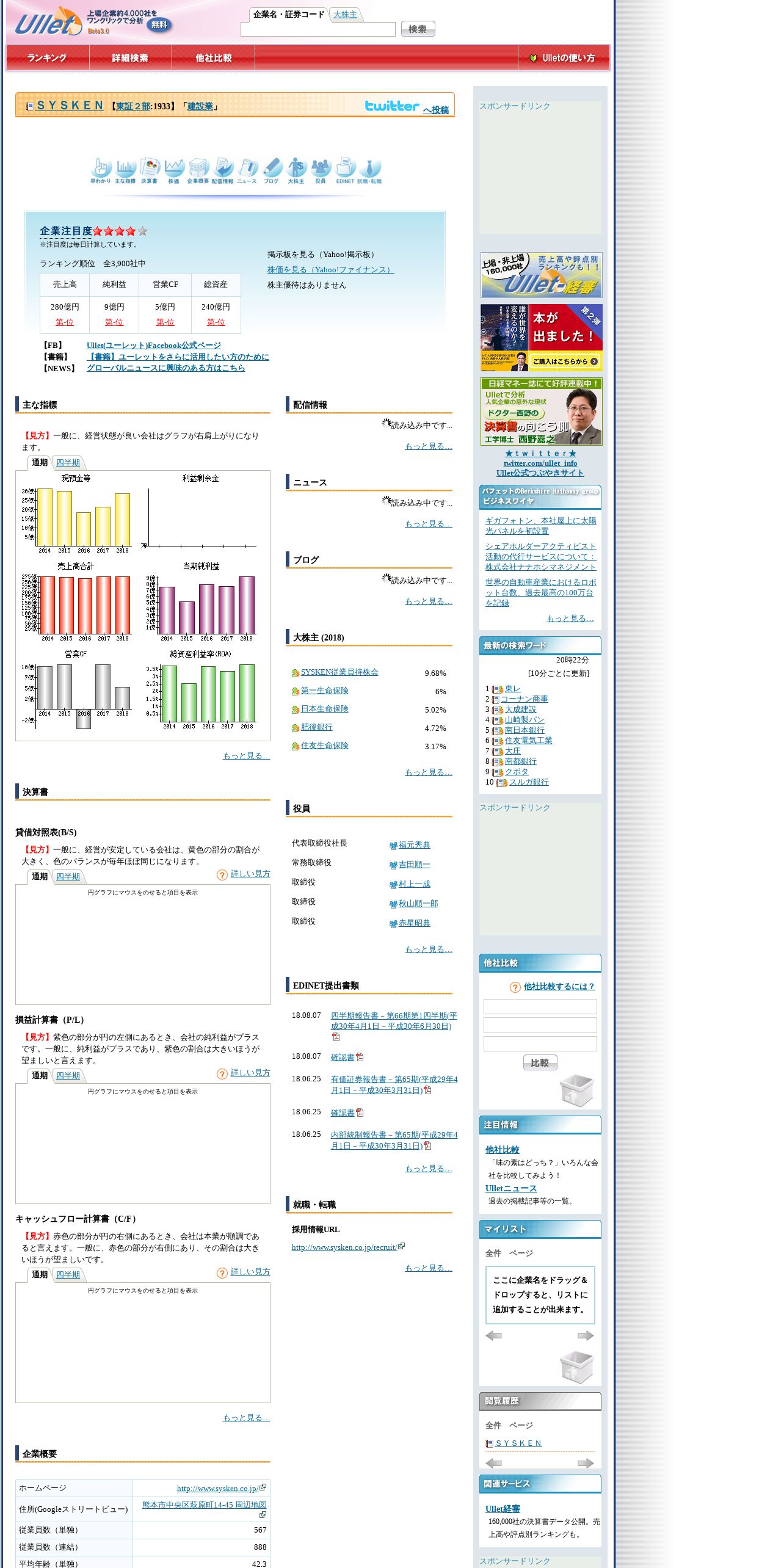Viewport: 784px width, 1568px height.
Task: Open 四半期報告書 第66期 EDINET link
Action: pyautogui.click(x=394, y=1022)
